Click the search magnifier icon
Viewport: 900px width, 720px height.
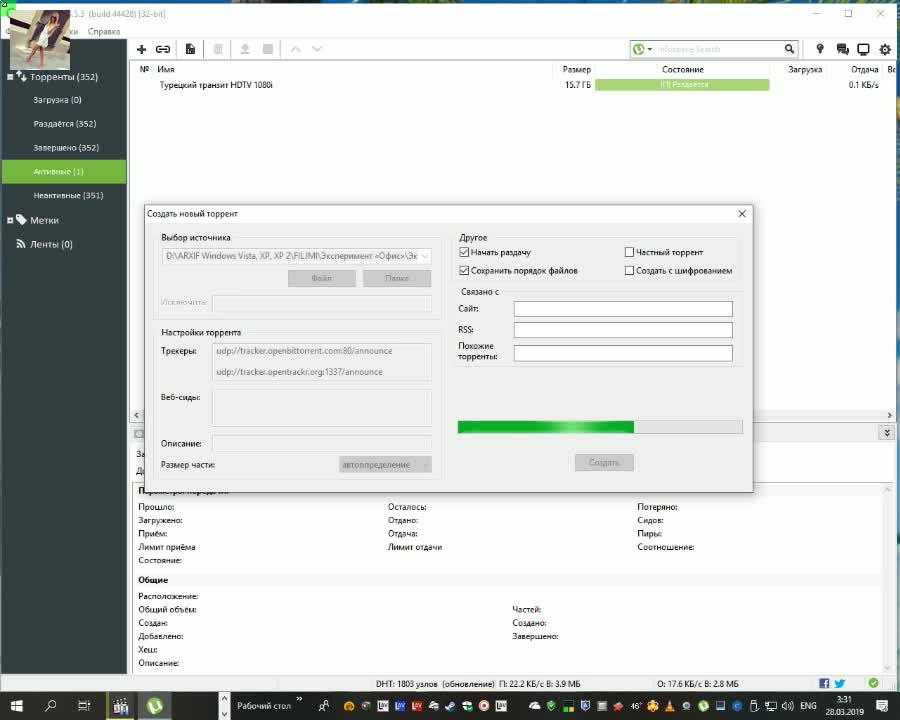coord(789,49)
